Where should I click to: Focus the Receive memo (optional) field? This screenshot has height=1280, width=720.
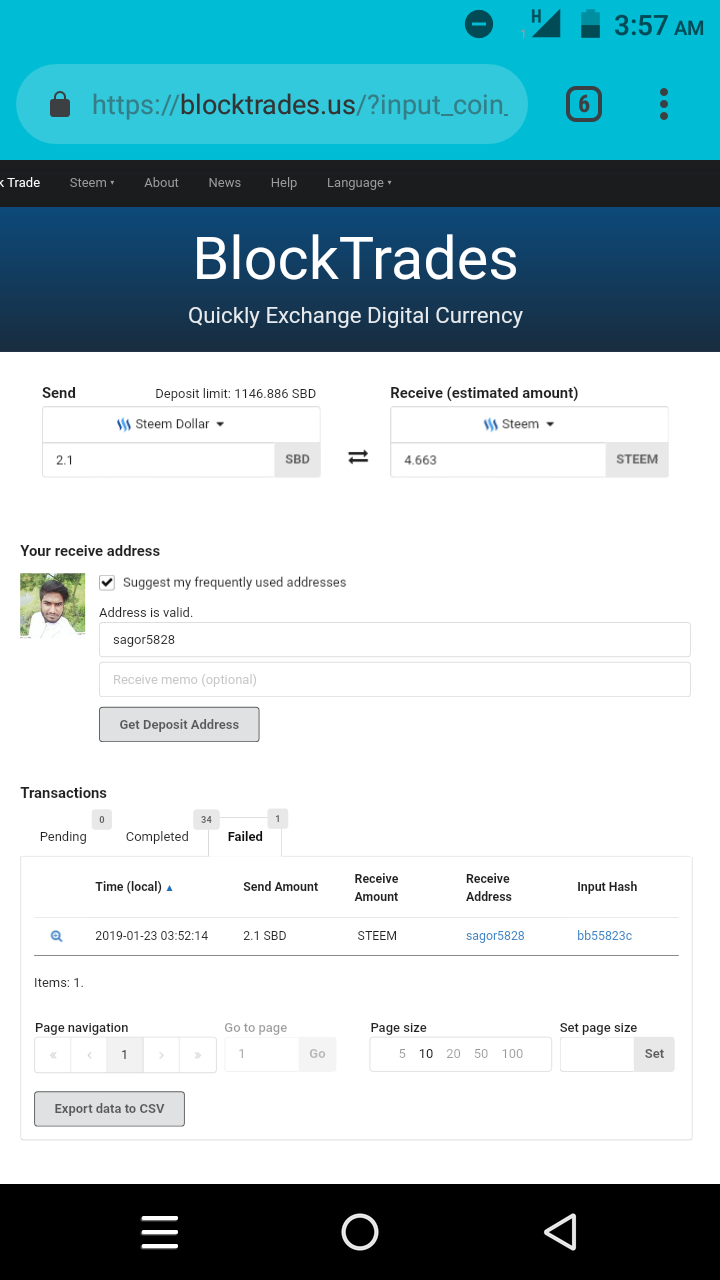394,680
